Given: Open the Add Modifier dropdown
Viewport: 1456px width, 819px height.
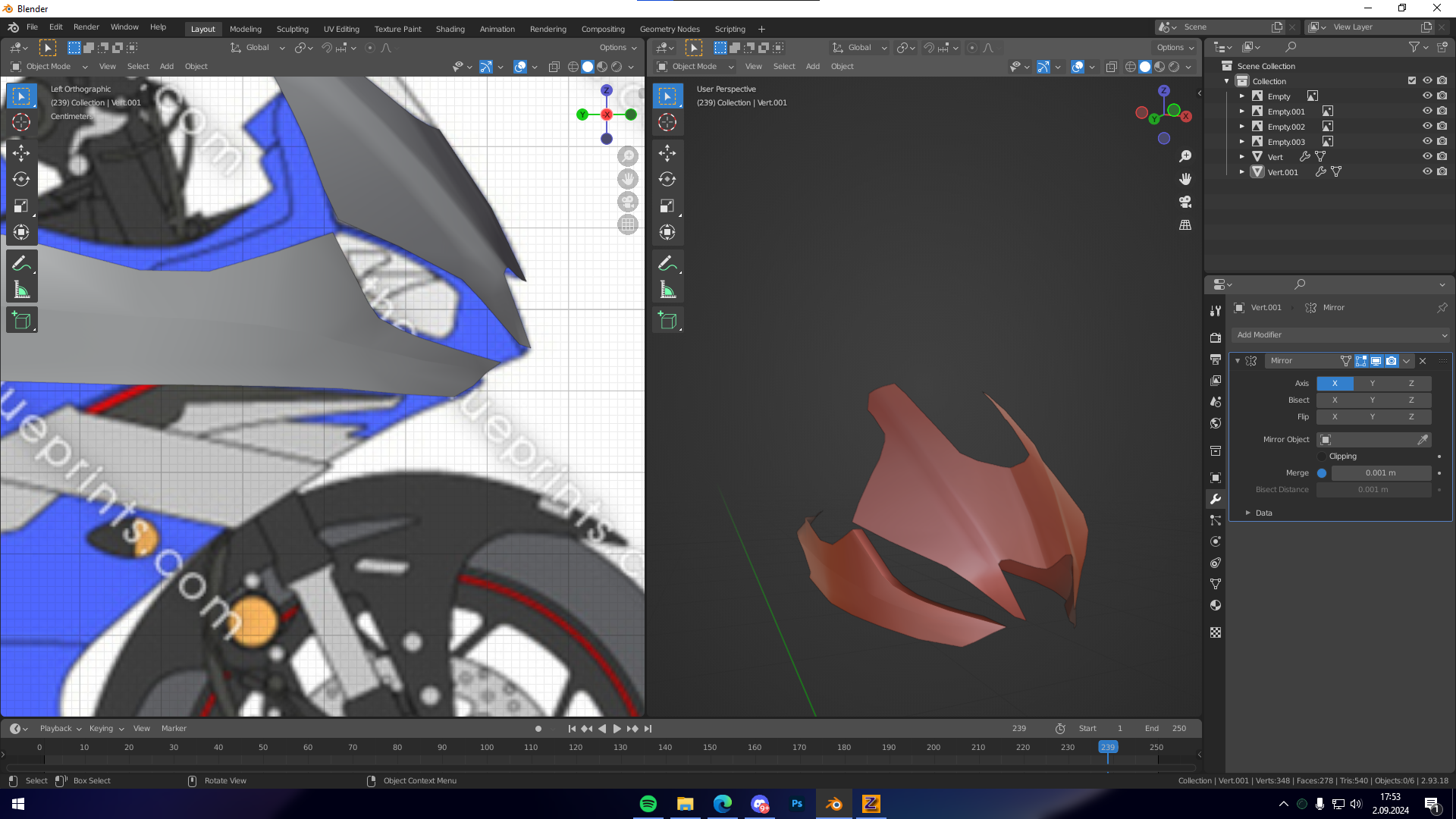Looking at the screenshot, I should [x=1340, y=335].
